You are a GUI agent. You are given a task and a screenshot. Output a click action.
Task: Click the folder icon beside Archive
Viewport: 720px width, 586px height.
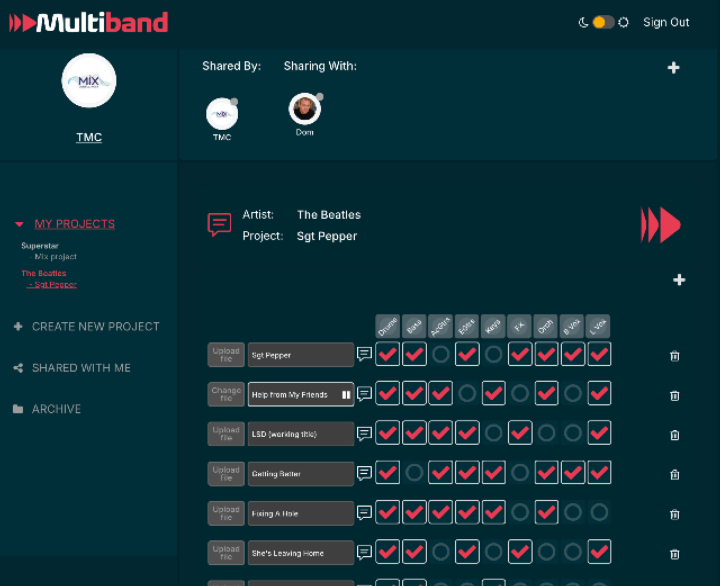(x=18, y=409)
